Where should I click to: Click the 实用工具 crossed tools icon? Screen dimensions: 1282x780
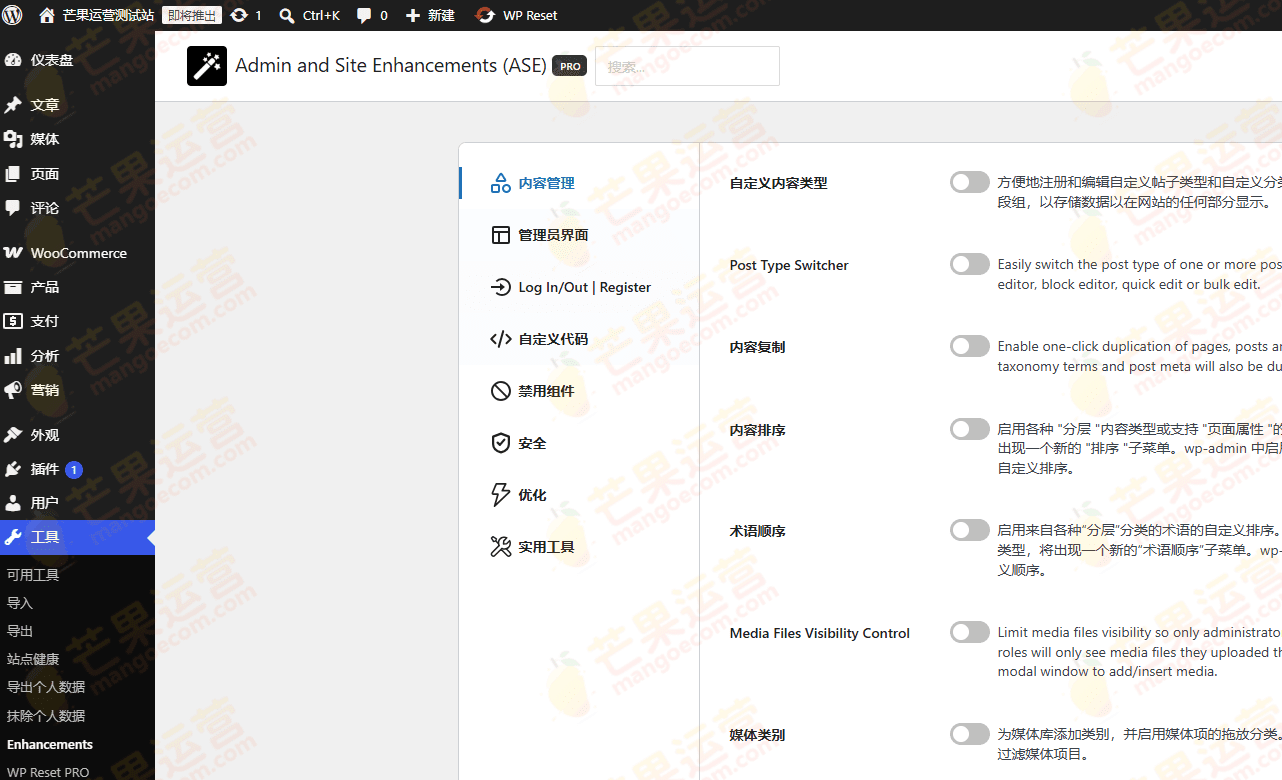click(501, 547)
